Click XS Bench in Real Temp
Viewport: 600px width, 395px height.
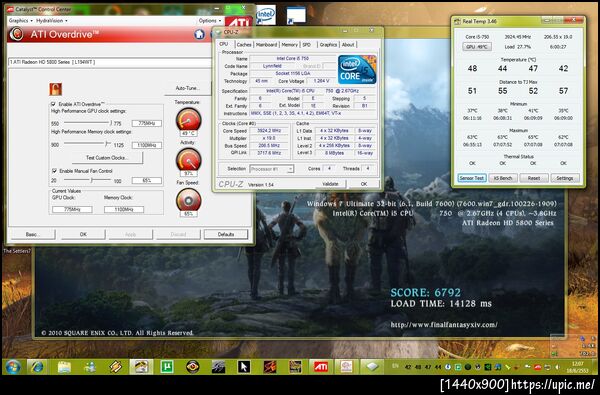[x=503, y=178]
